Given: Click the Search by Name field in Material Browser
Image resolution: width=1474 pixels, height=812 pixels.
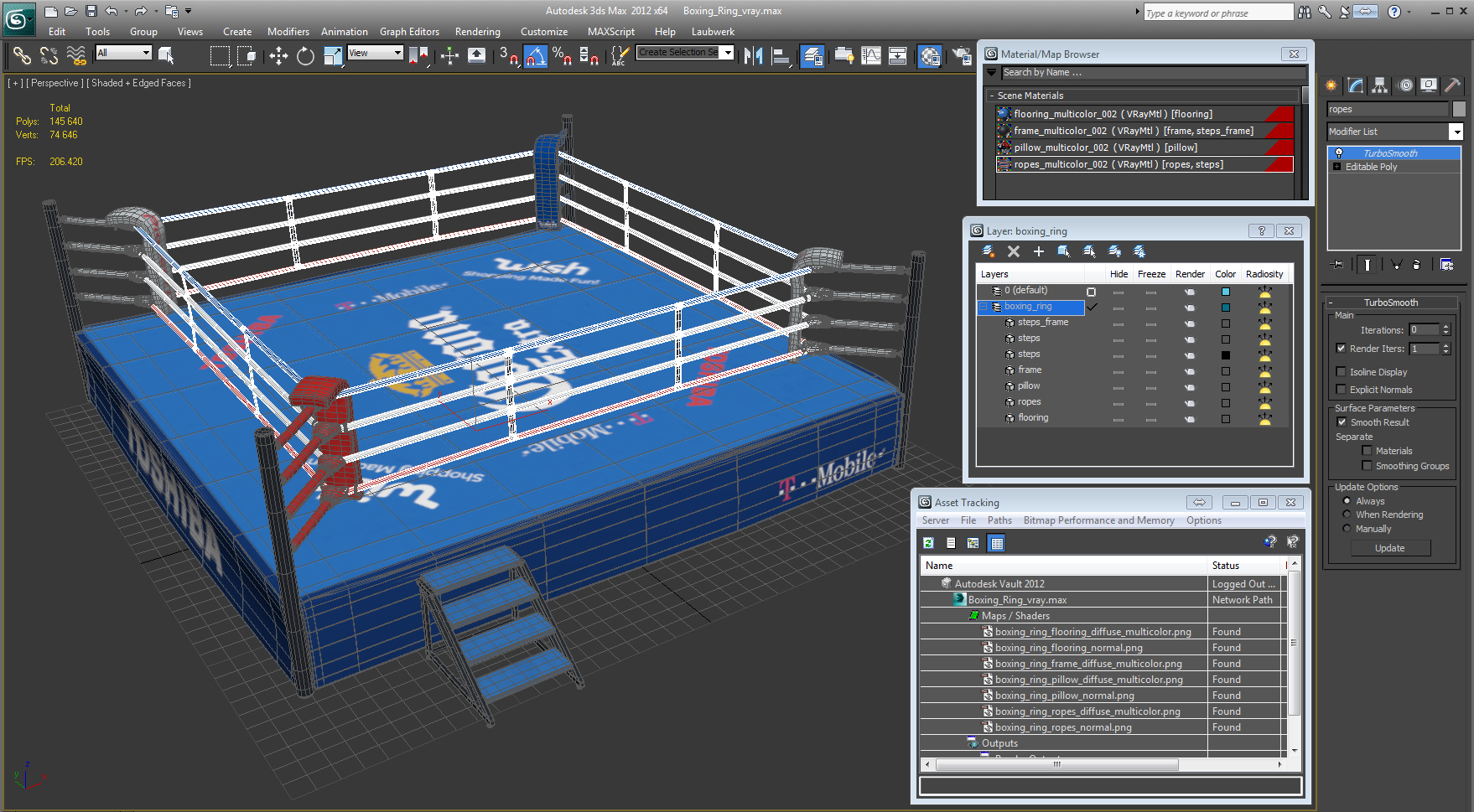Looking at the screenshot, I should 1153,73.
